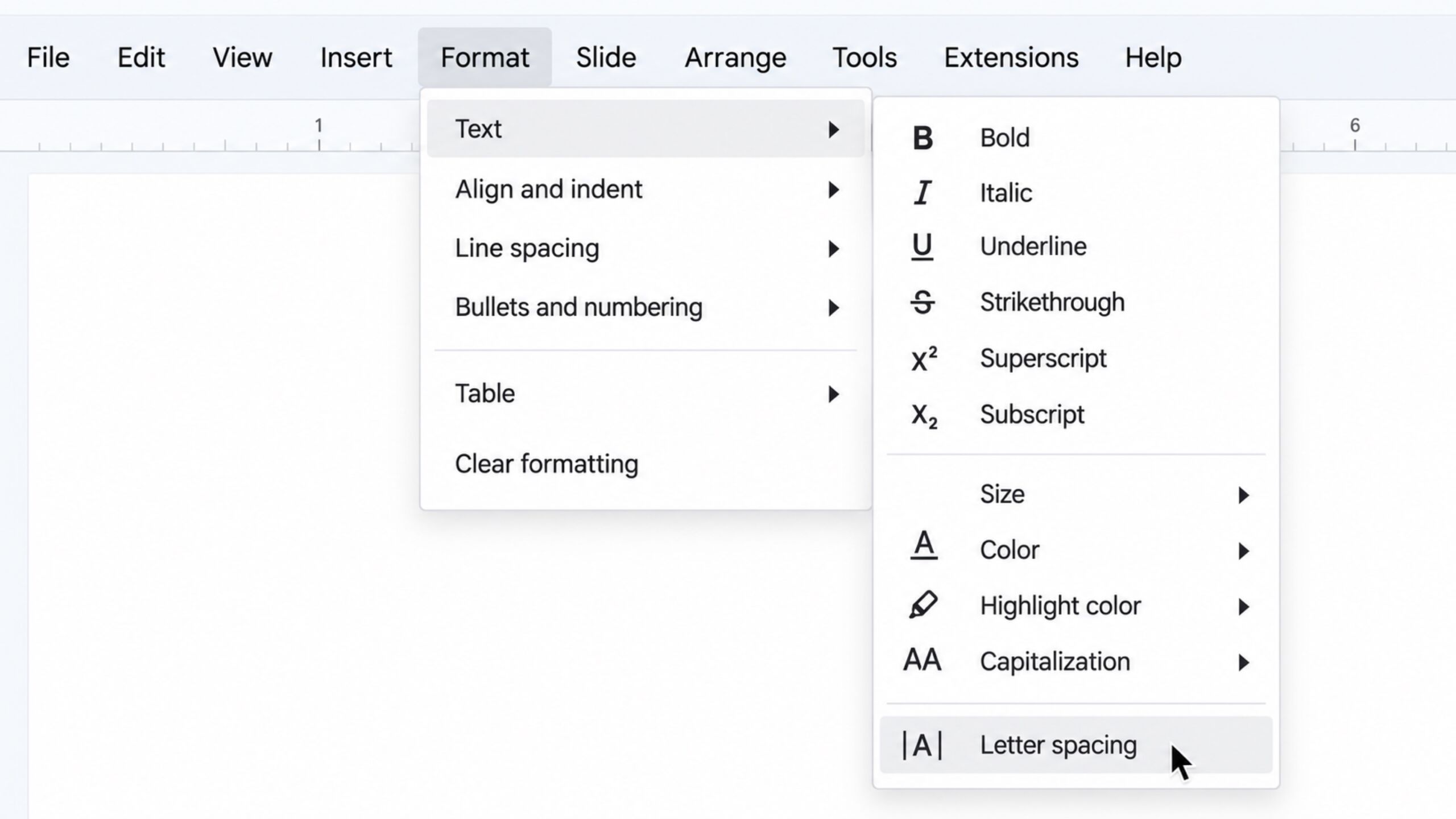Select the Underline label text

1033,246
